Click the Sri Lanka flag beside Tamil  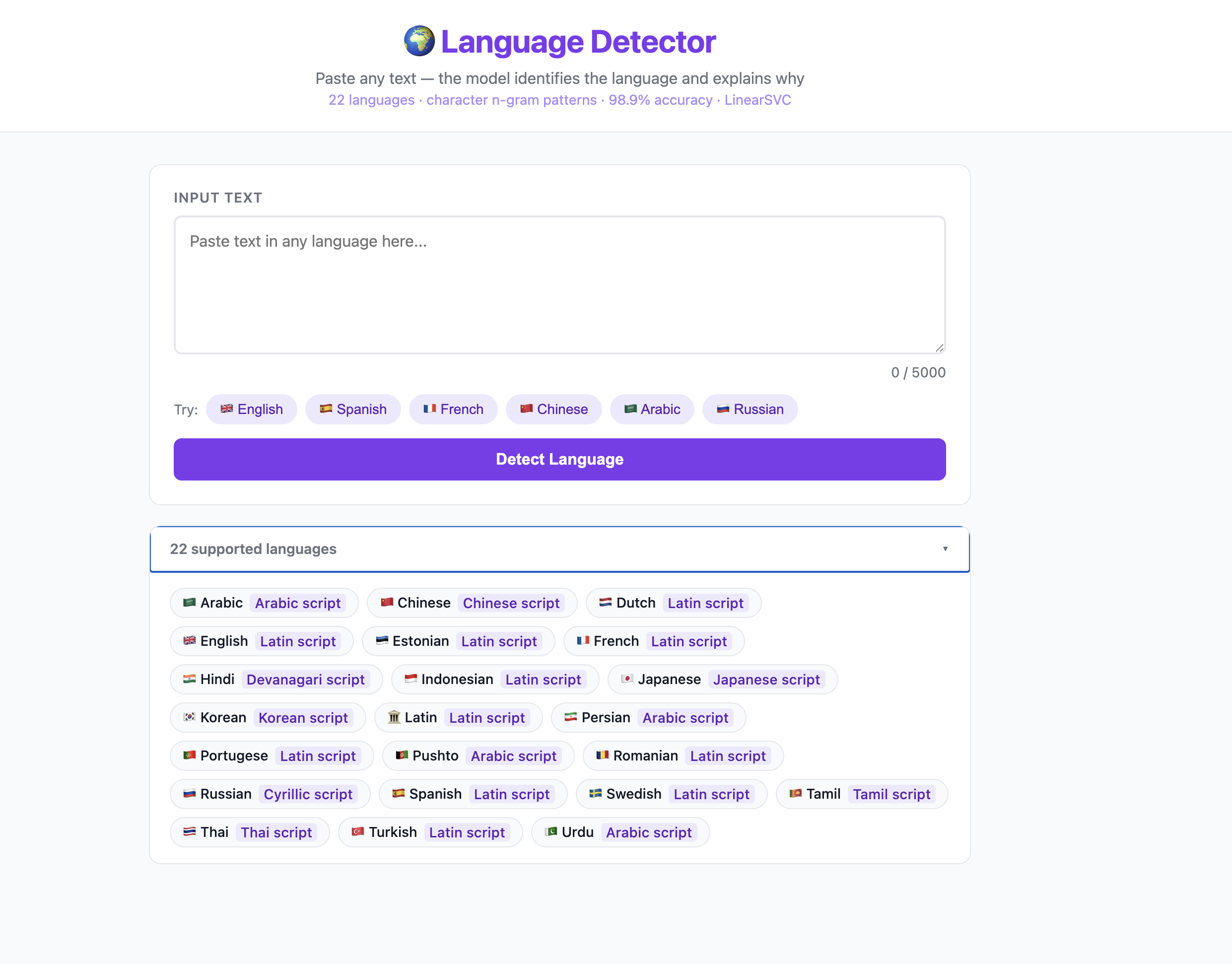click(x=796, y=794)
